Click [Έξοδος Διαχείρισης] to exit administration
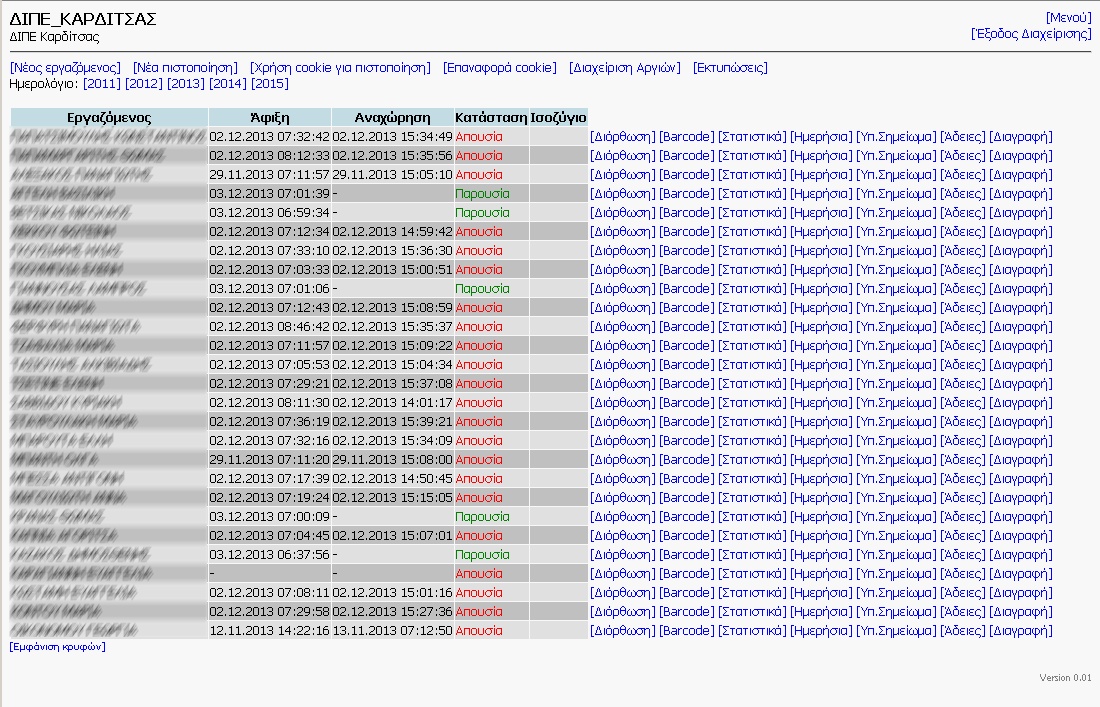 1031,33
